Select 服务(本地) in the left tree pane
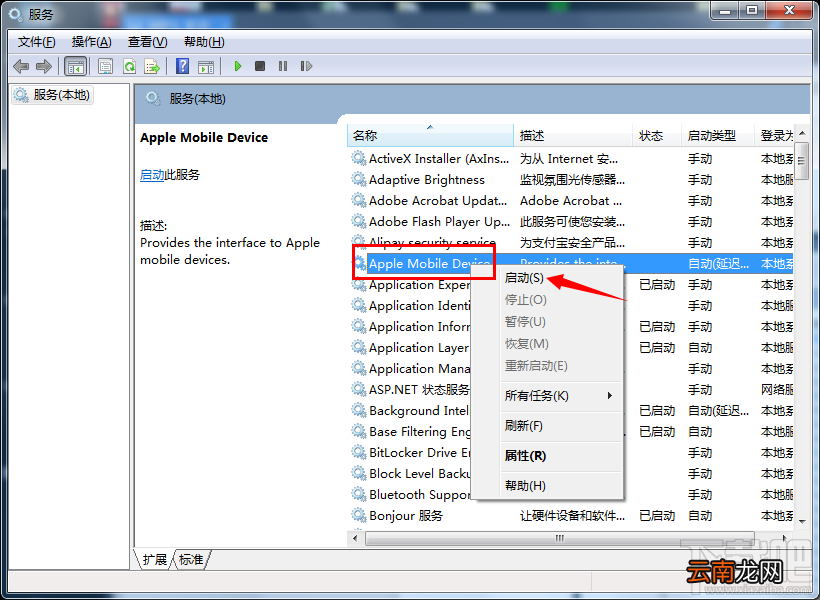Screen dimensions: 820x600 [52, 95]
